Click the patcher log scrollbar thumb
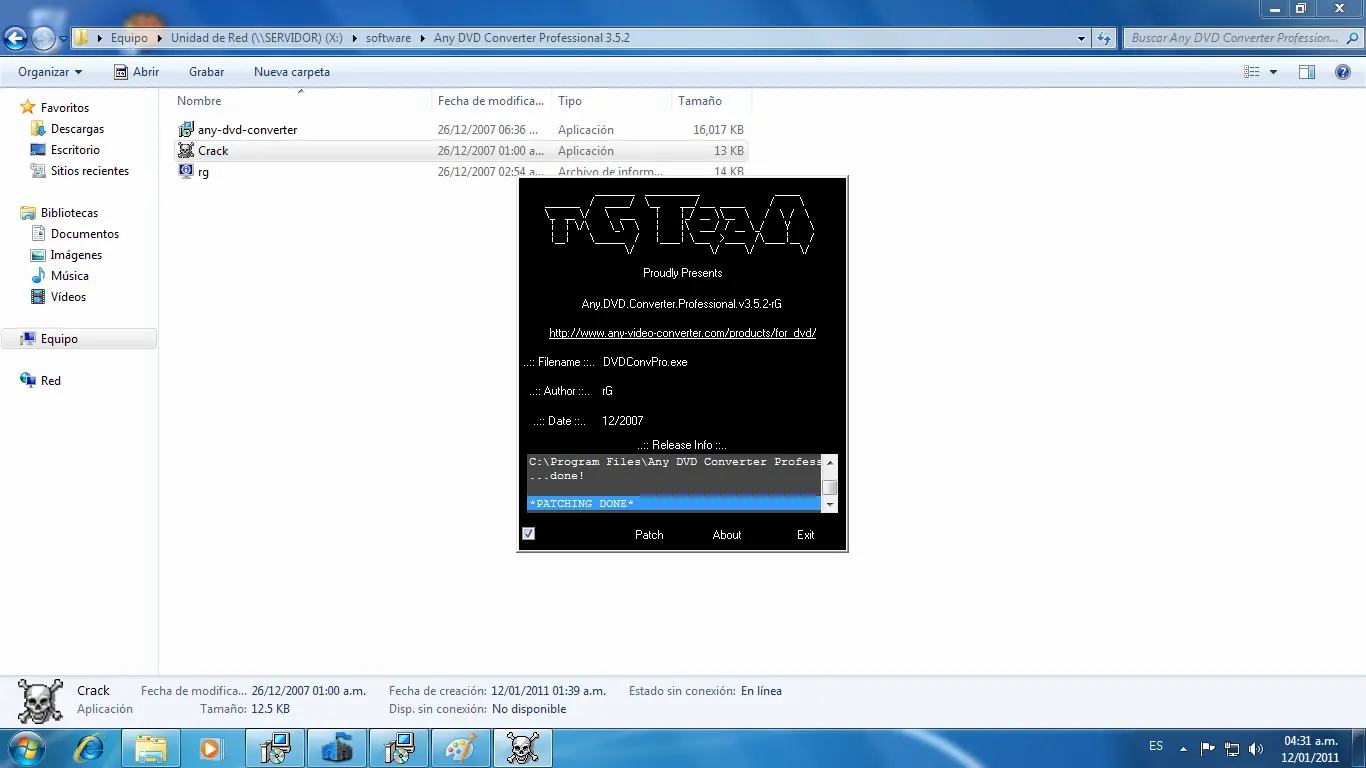Screen dimensions: 1366x768 [x=829, y=488]
